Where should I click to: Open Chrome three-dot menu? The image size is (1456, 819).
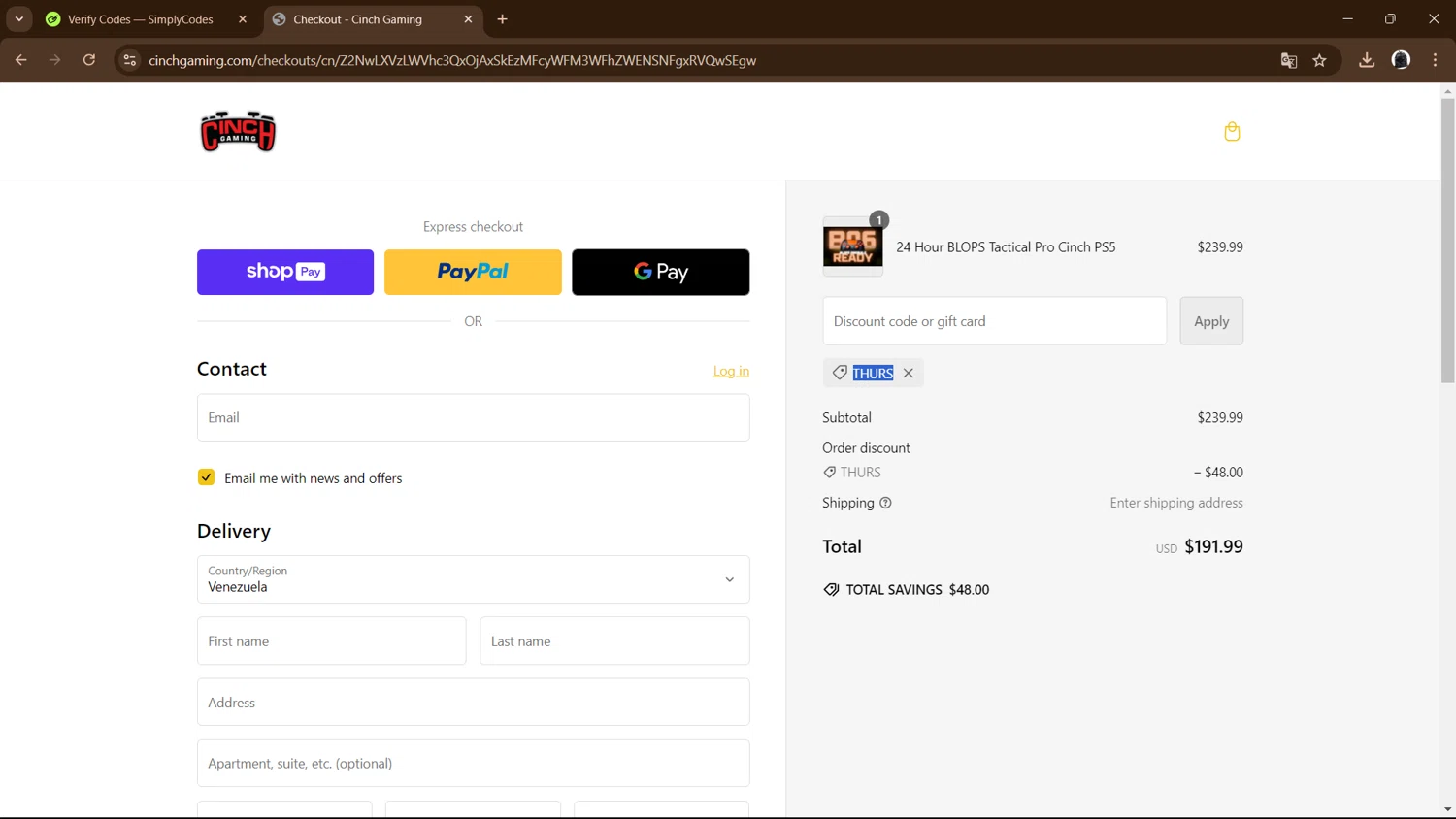point(1435,60)
